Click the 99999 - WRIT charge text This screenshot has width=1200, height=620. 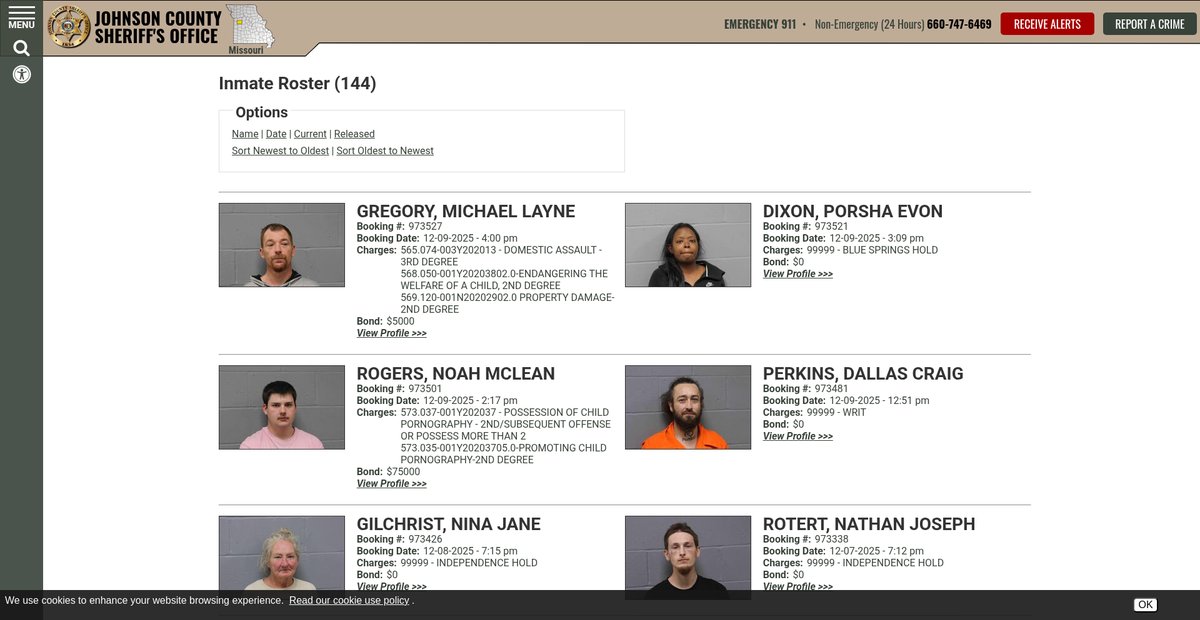point(837,412)
